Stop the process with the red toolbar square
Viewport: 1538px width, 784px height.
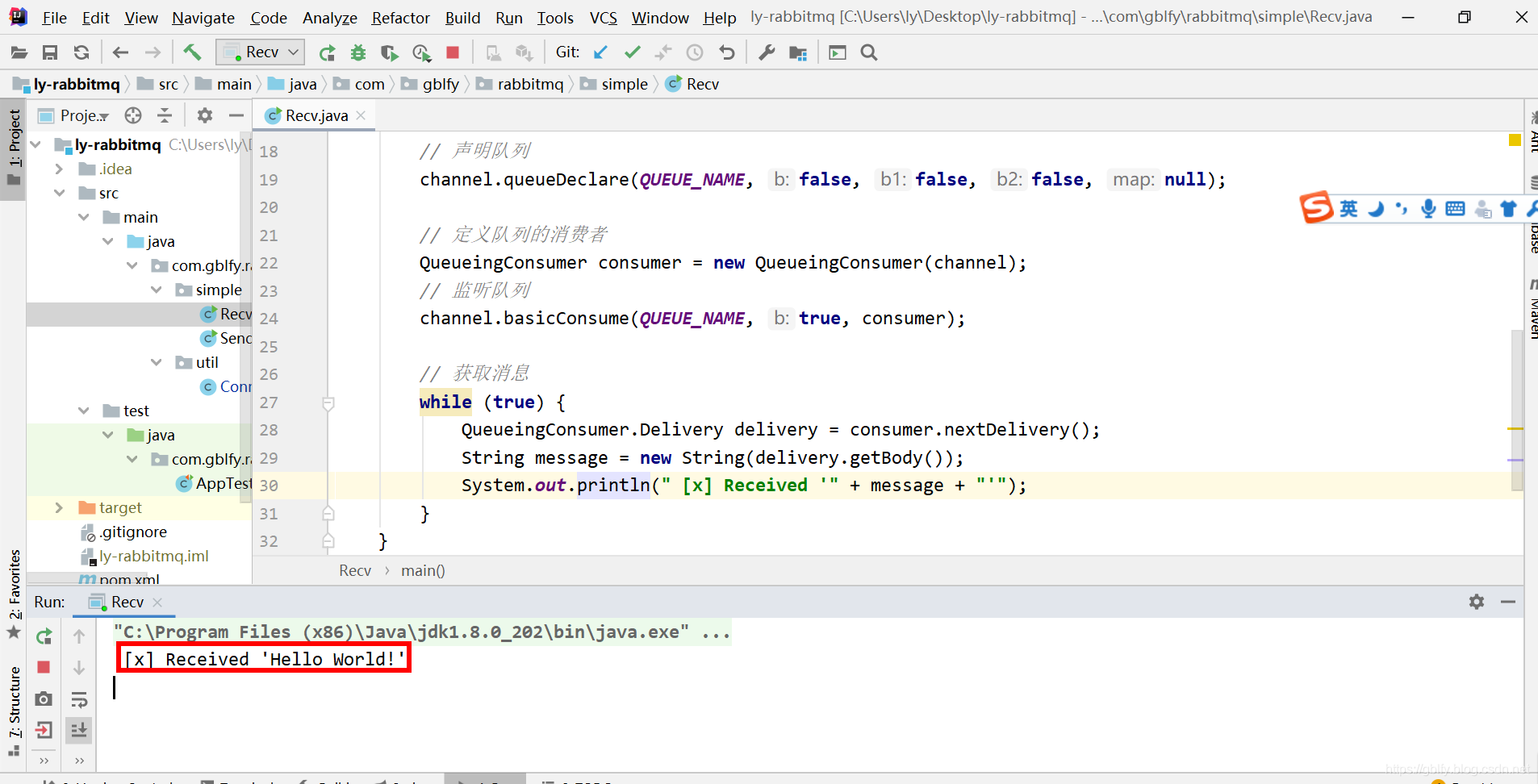[x=453, y=52]
